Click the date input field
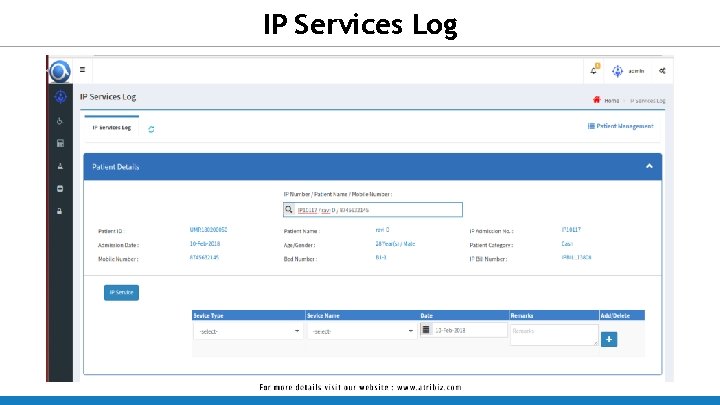Image resolution: width=720 pixels, height=405 pixels. [469, 330]
